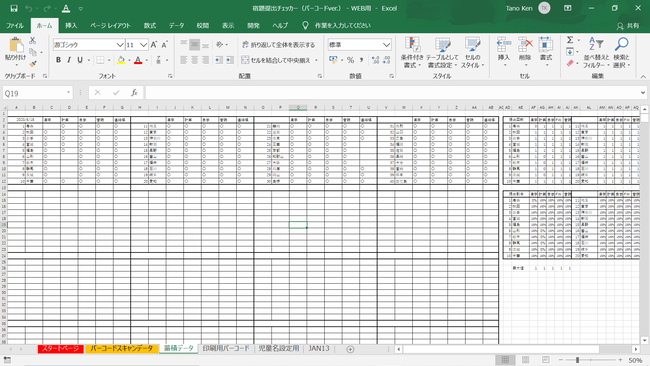This screenshot has width=650, height=366.
Task: Open the fill color dropdown arrow
Action: (x=129, y=61)
